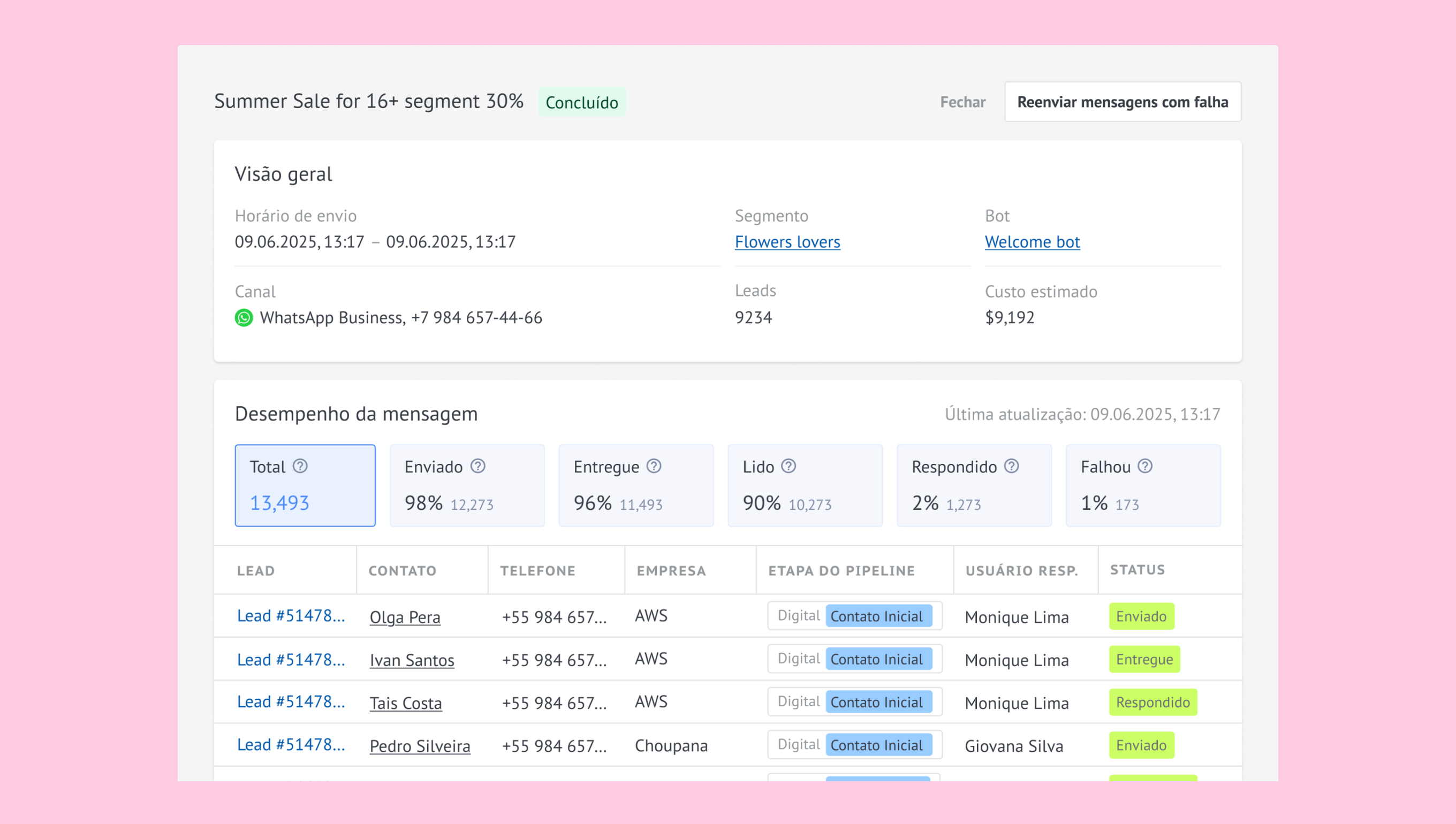Viewport: 1456px width, 824px height.
Task: Click the LEAD column header
Action: [x=256, y=570]
